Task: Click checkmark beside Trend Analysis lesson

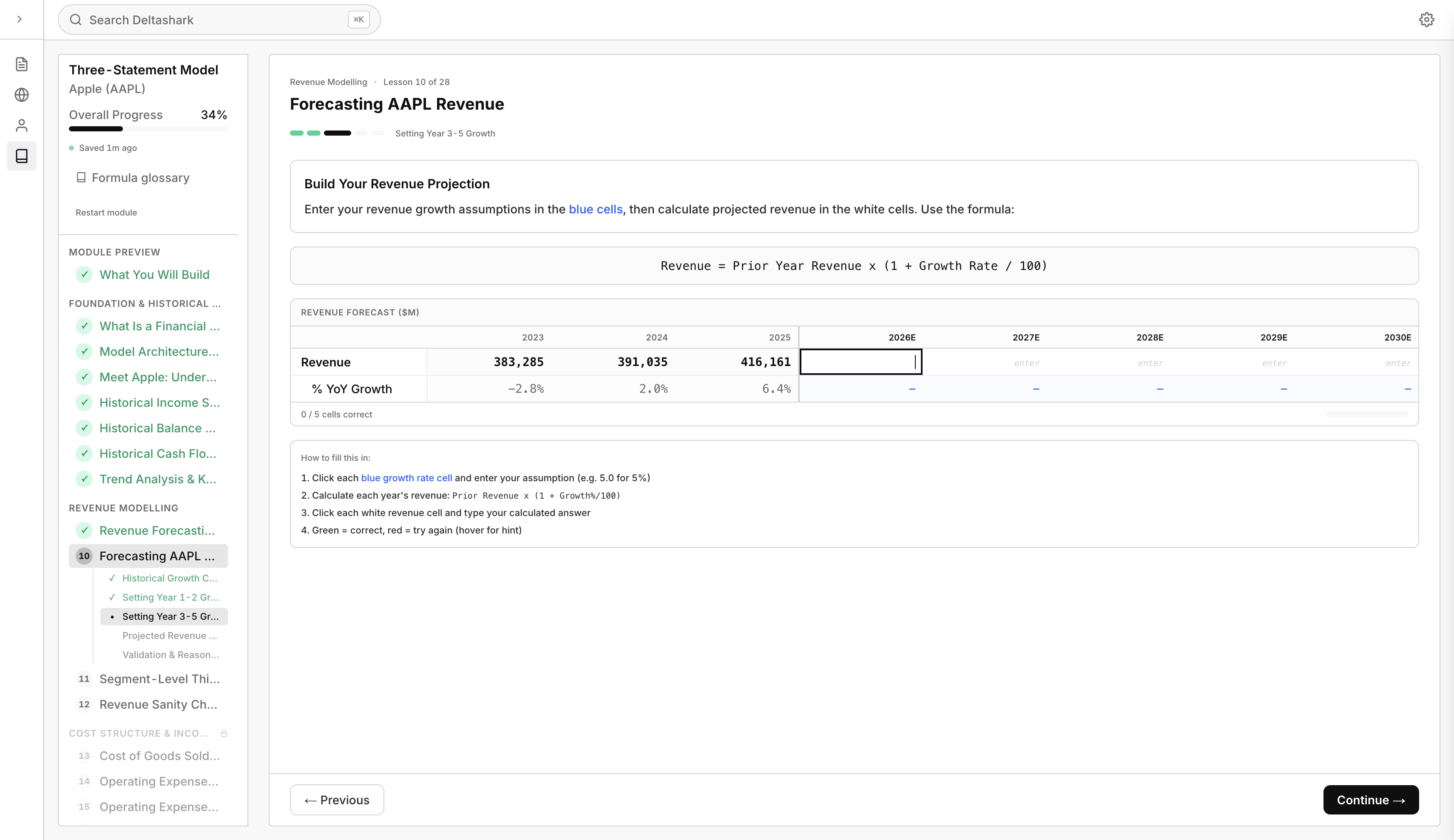Action: click(x=84, y=479)
